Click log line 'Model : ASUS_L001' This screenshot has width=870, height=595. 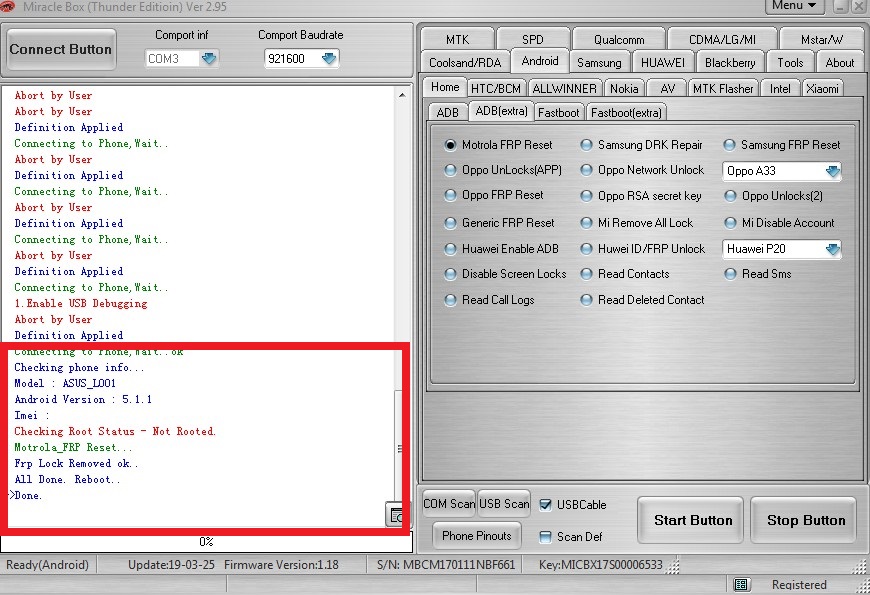click(x=65, y=384)
